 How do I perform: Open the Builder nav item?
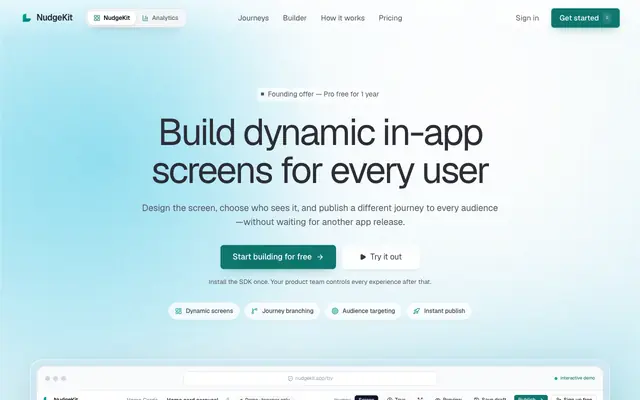[294, 18]
